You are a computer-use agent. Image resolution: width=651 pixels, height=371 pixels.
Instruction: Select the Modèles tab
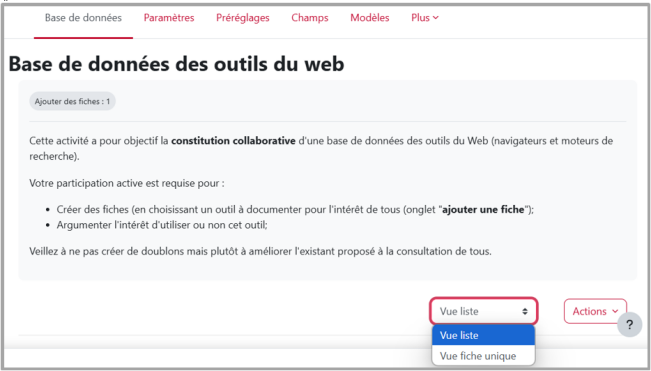point(370,18)
